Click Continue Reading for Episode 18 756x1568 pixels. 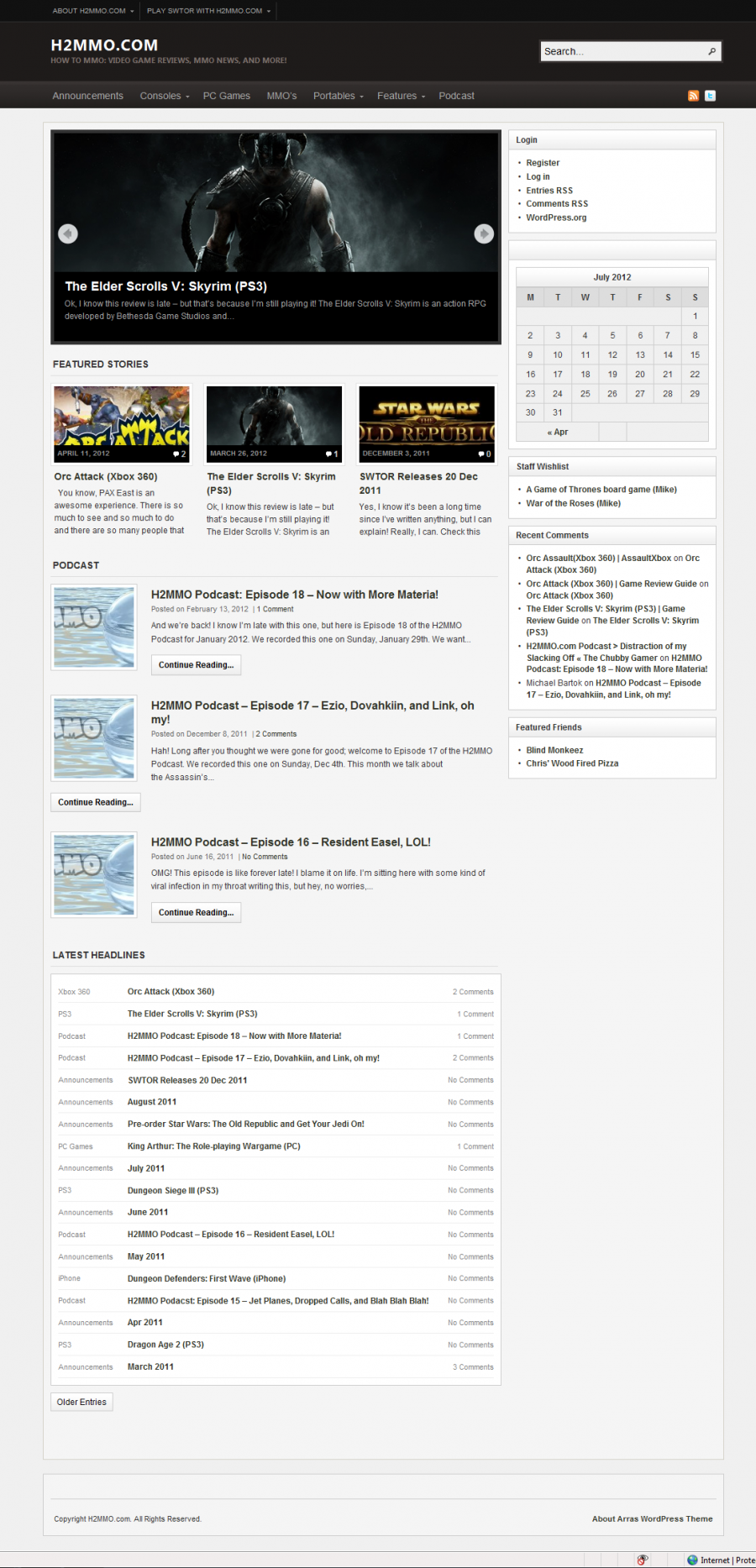(196, 665)
